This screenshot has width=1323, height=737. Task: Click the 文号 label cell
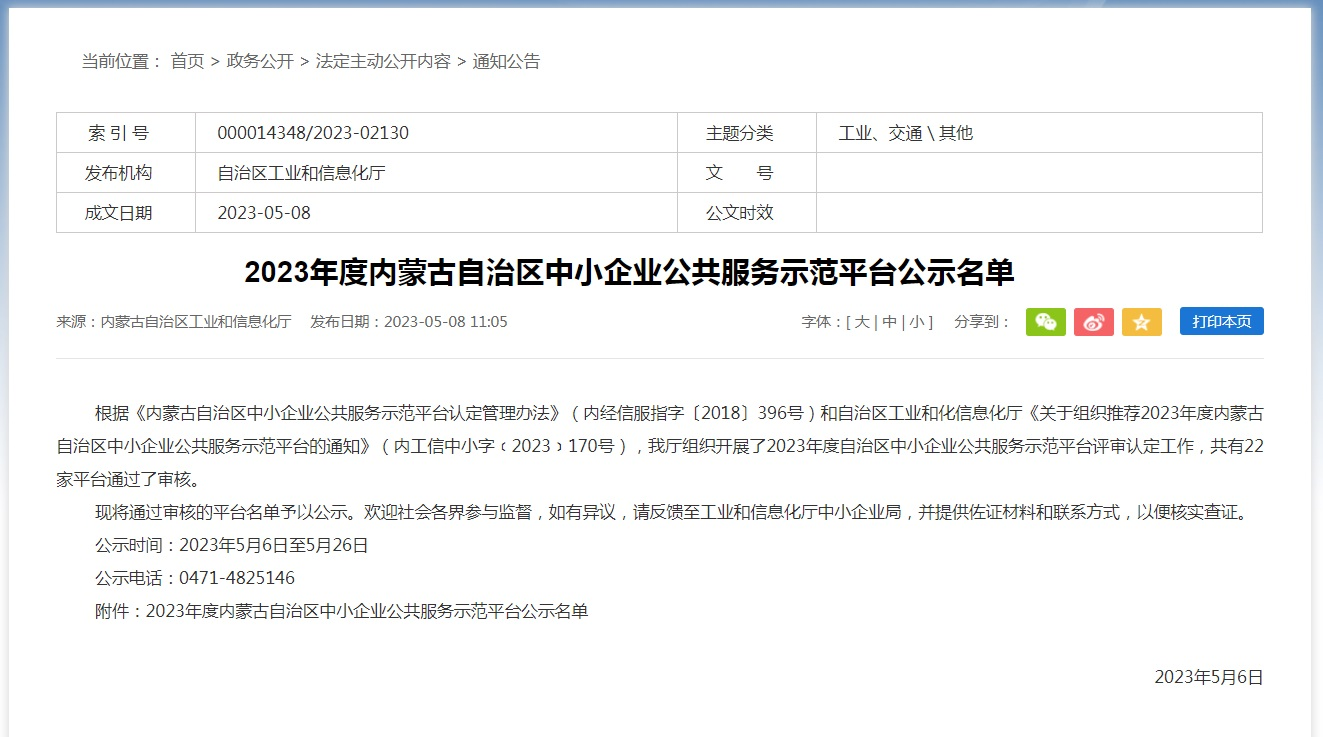tap(747, 173)
